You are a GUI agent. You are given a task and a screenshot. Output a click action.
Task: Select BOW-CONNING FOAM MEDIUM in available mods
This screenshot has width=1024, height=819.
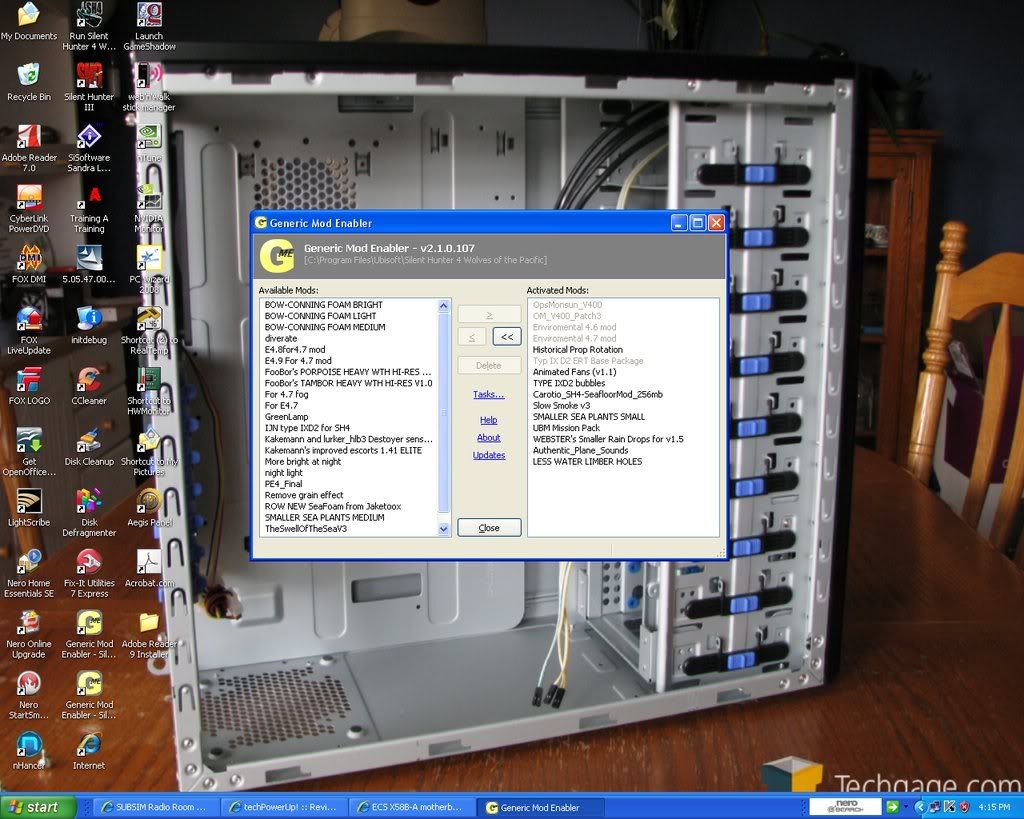pos(325,327)
